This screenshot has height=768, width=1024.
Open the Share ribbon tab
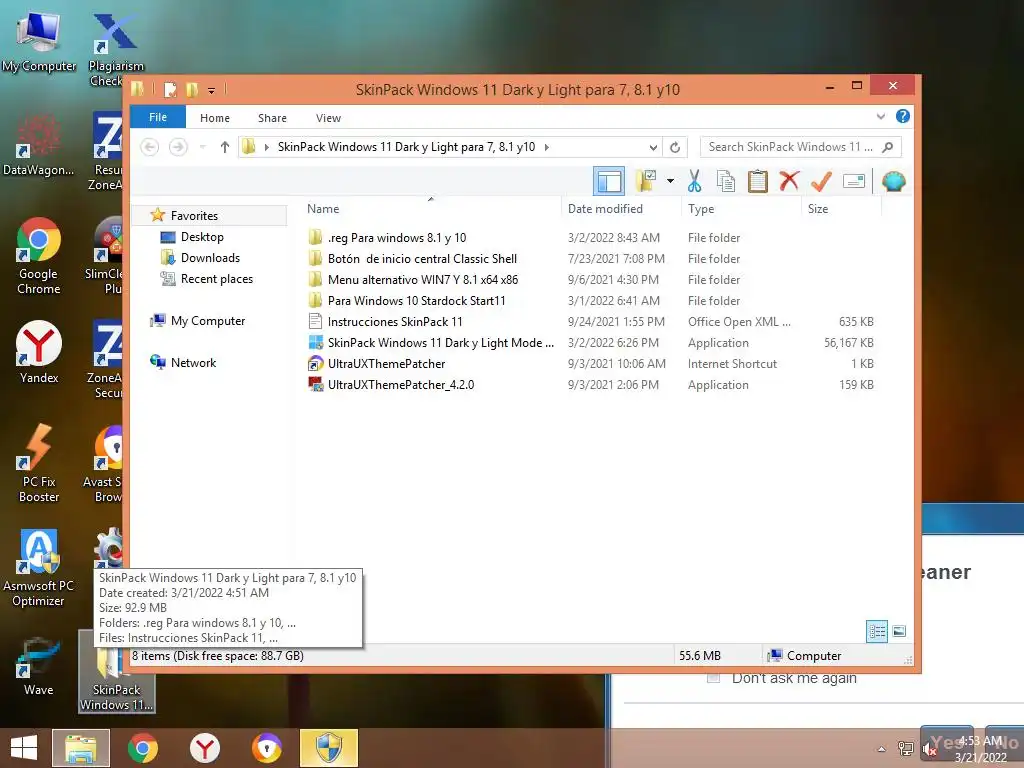click(x=272, y=118)
